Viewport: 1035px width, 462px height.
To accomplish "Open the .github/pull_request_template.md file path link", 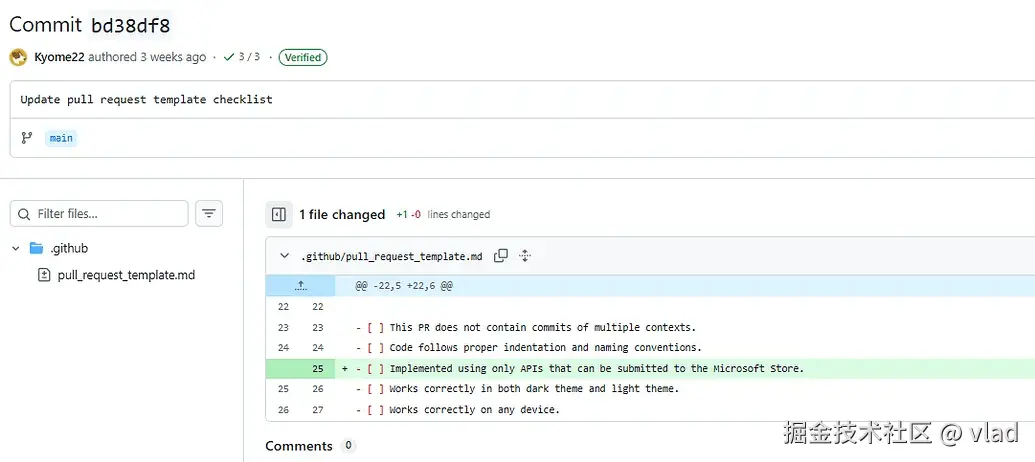I will click(391, 256).
